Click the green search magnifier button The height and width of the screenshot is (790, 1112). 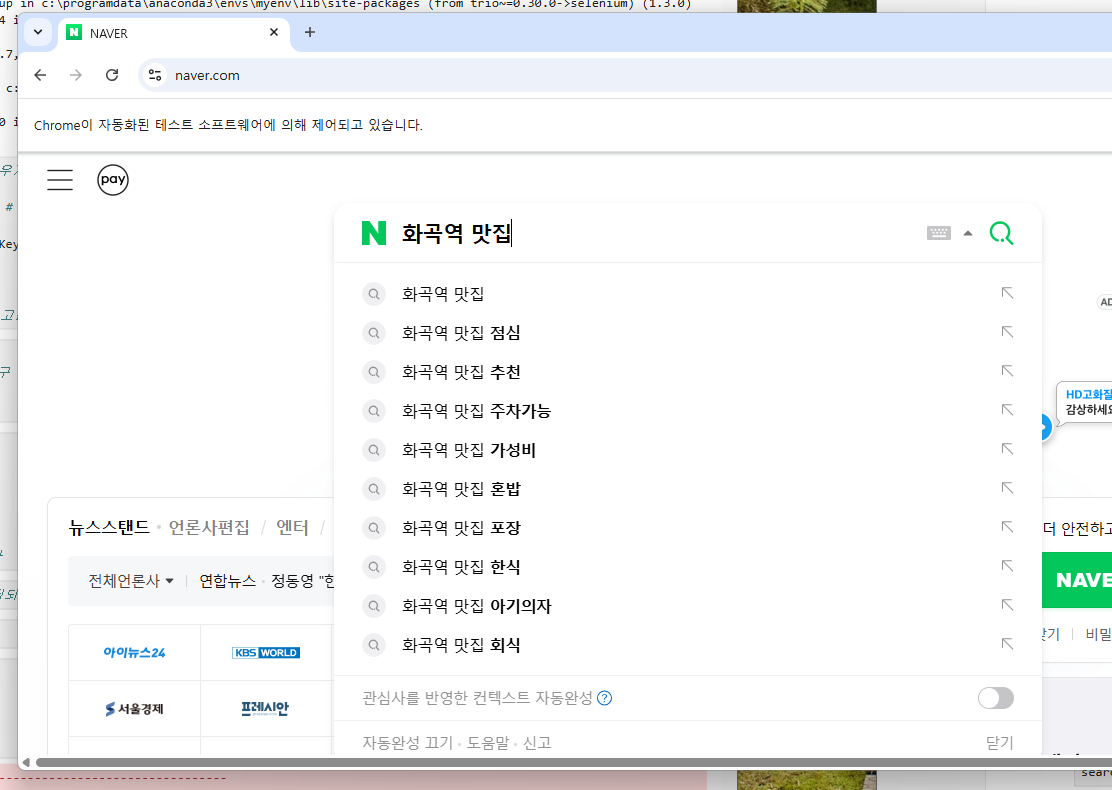(x=1001, y=233)
